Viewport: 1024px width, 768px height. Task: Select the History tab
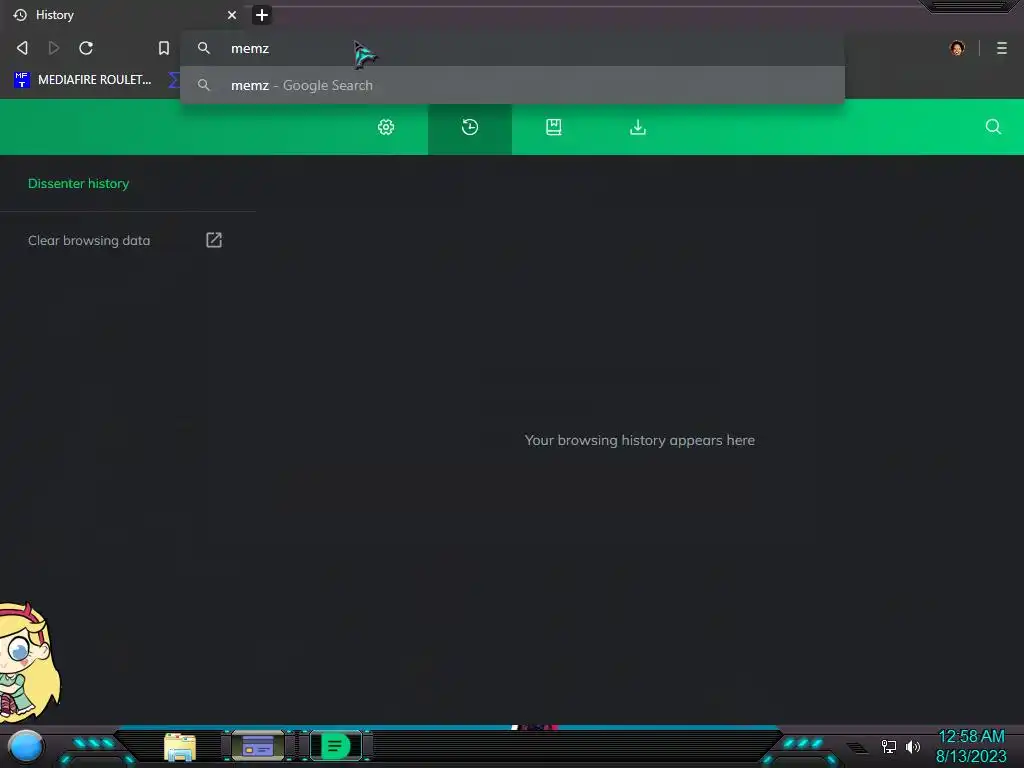tap(124, 15)
